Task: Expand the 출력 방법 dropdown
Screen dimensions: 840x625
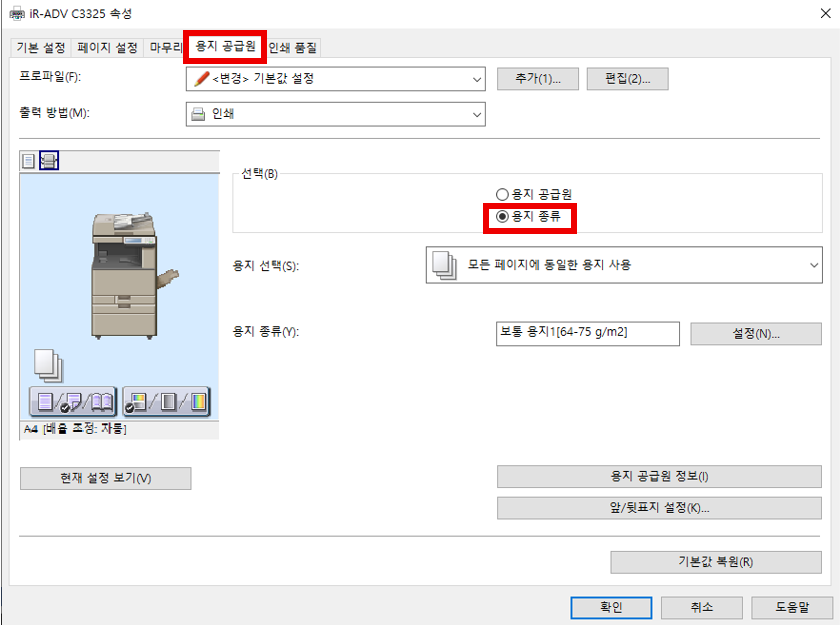Action: pos(335,114)
